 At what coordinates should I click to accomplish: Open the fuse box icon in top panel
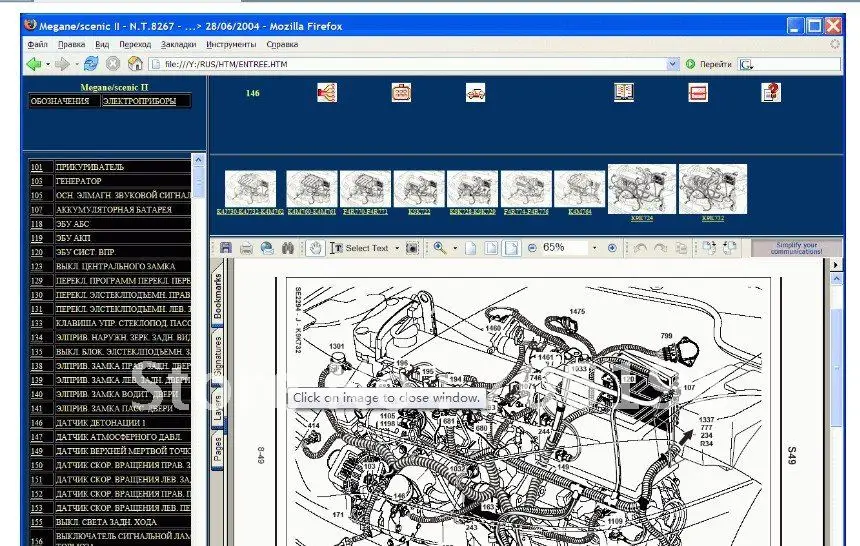(x=401, y=92)
